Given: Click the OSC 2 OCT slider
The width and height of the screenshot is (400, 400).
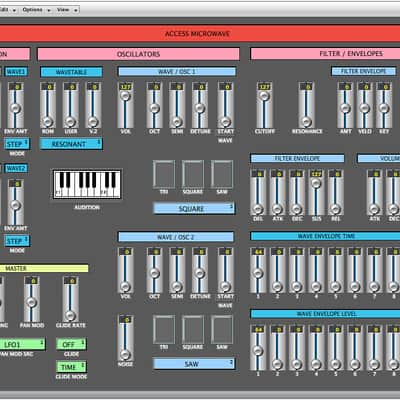Looking at the screenshot, I should (154, 270).
